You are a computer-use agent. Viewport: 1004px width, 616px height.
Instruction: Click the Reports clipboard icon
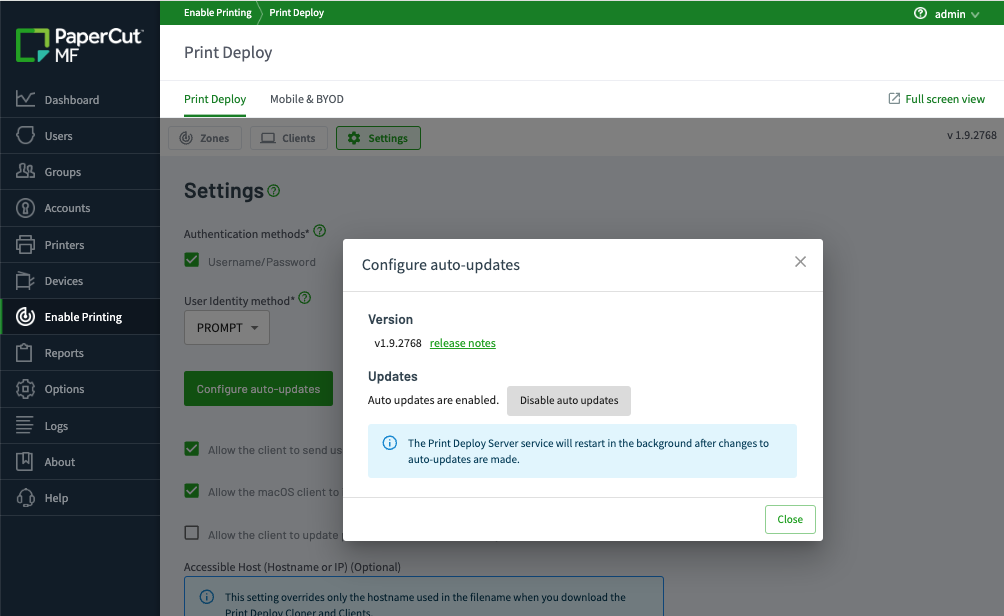pos(25,352)
